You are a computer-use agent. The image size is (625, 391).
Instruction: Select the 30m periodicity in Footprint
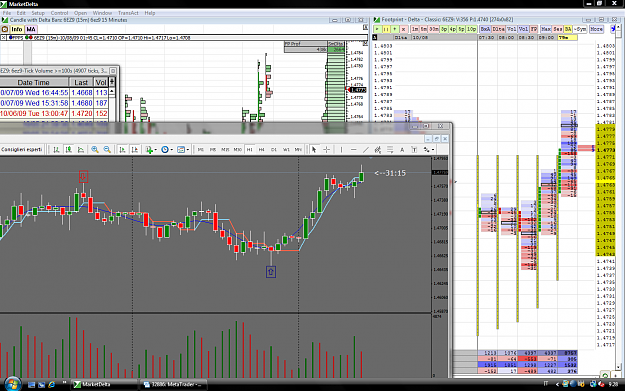coord(433,29)
